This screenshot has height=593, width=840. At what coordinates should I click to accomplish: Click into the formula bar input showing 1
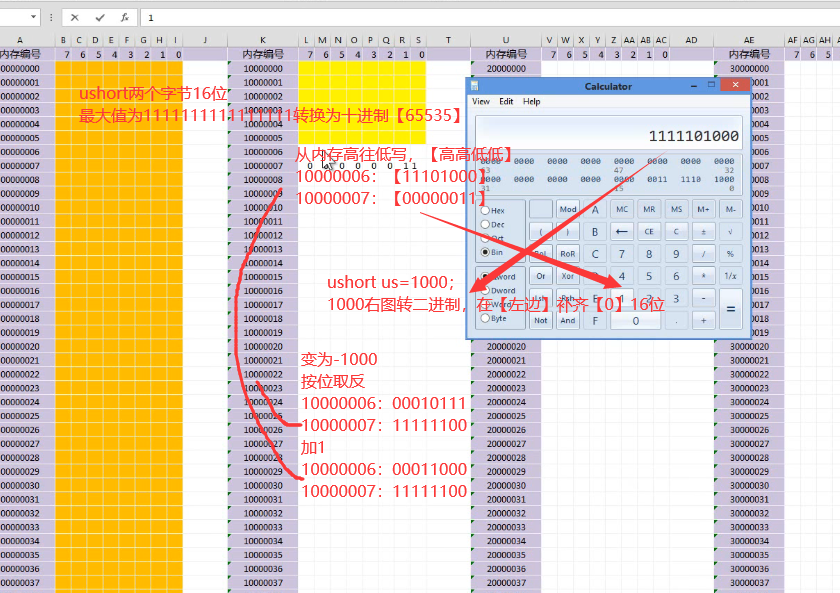pos(490,18)
